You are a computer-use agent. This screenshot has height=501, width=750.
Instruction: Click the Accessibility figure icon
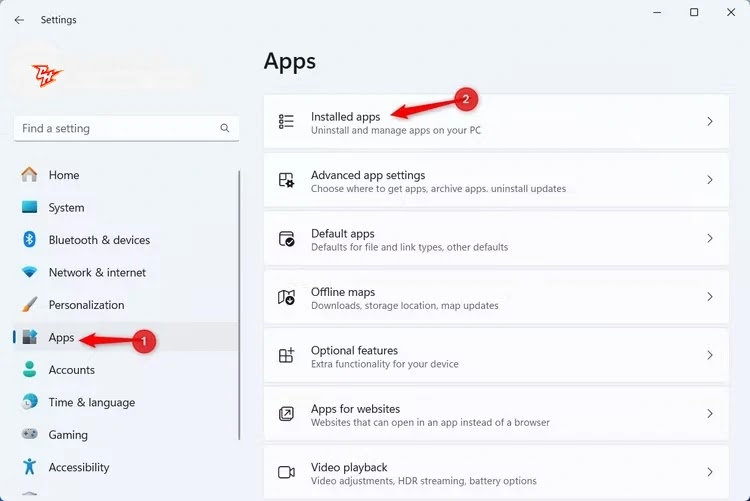[x=29, y=466]
